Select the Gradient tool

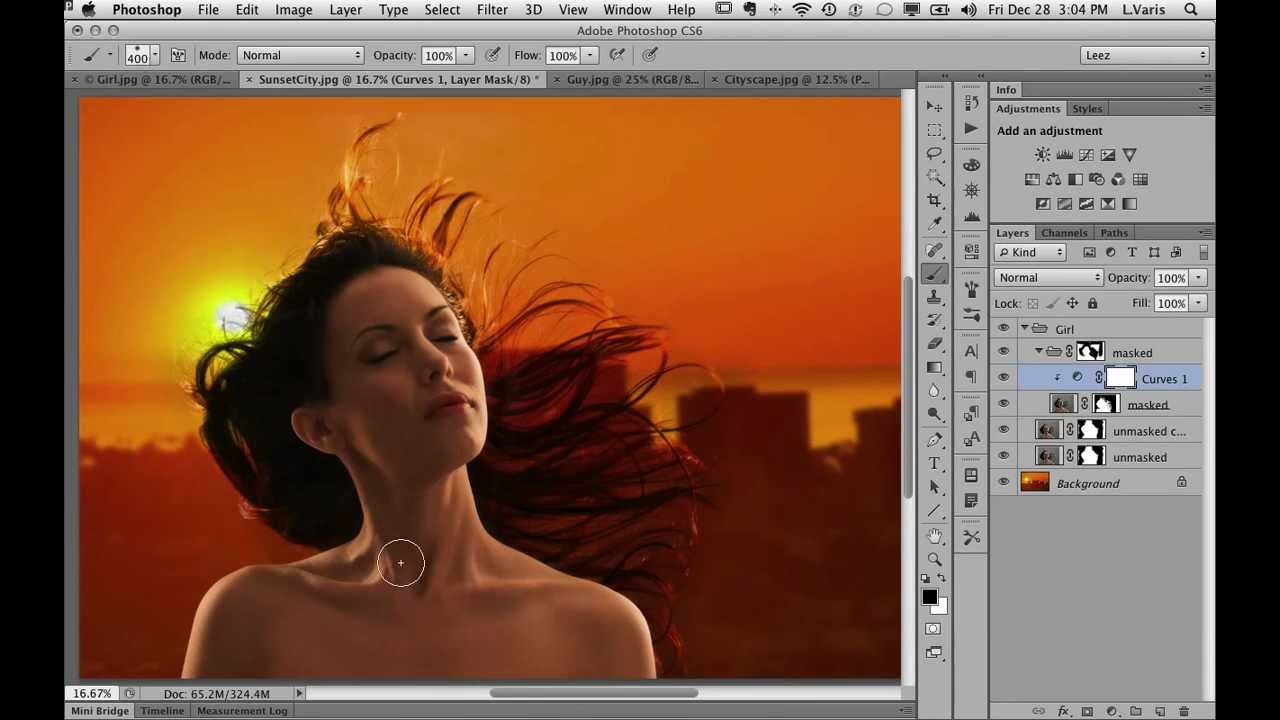pyautogui.click(x=934, y=367)
